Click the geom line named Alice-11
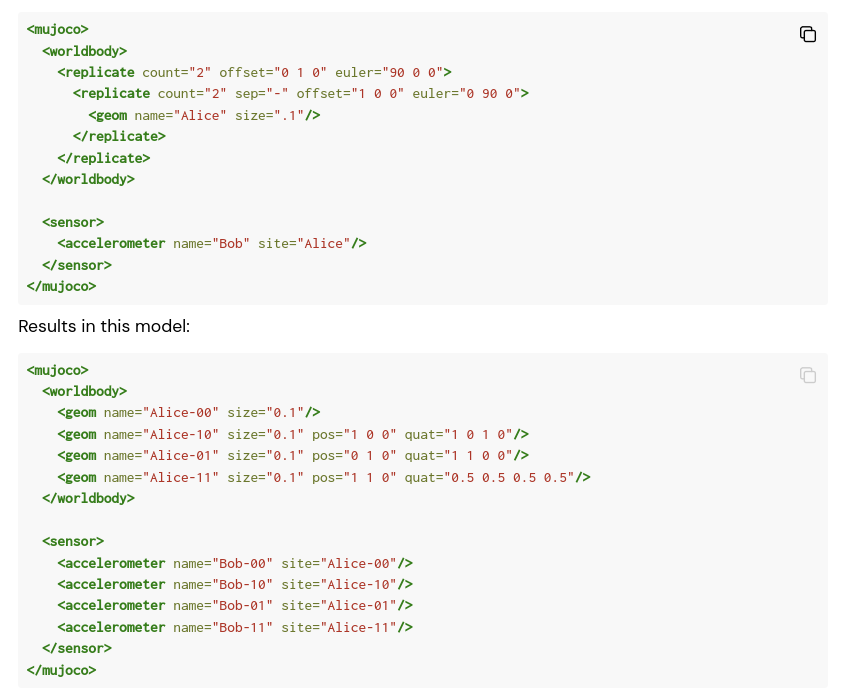Viewport: 851px width, 695px height. click(323, 477)
